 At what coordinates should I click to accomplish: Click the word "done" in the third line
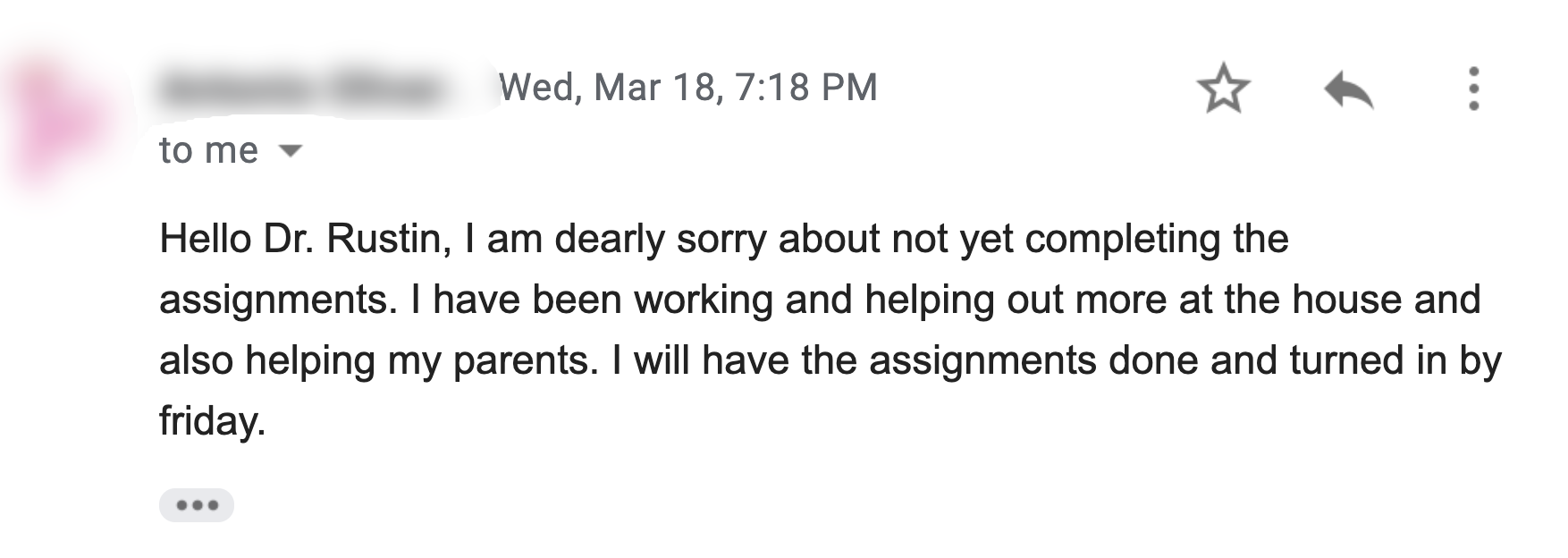[1153, 360]
